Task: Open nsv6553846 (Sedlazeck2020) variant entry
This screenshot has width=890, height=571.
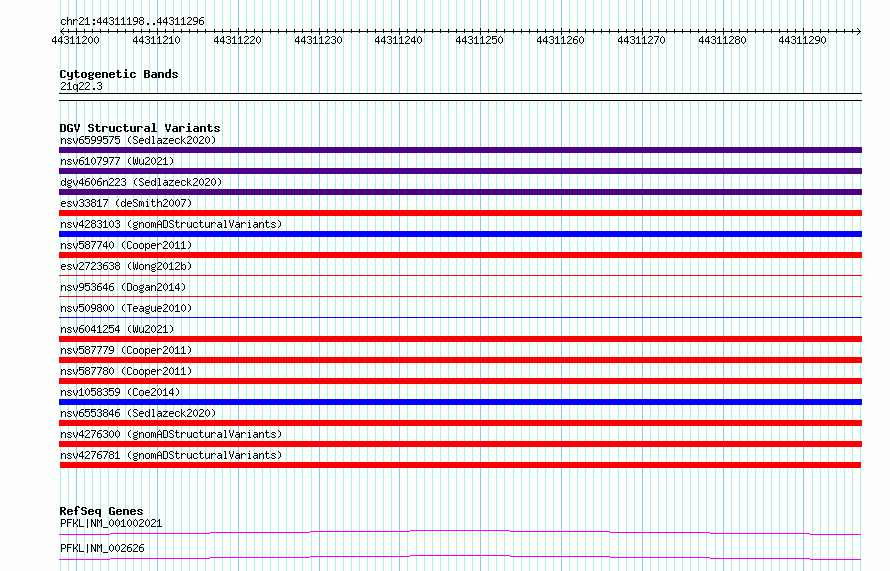Action: point(138,413)
